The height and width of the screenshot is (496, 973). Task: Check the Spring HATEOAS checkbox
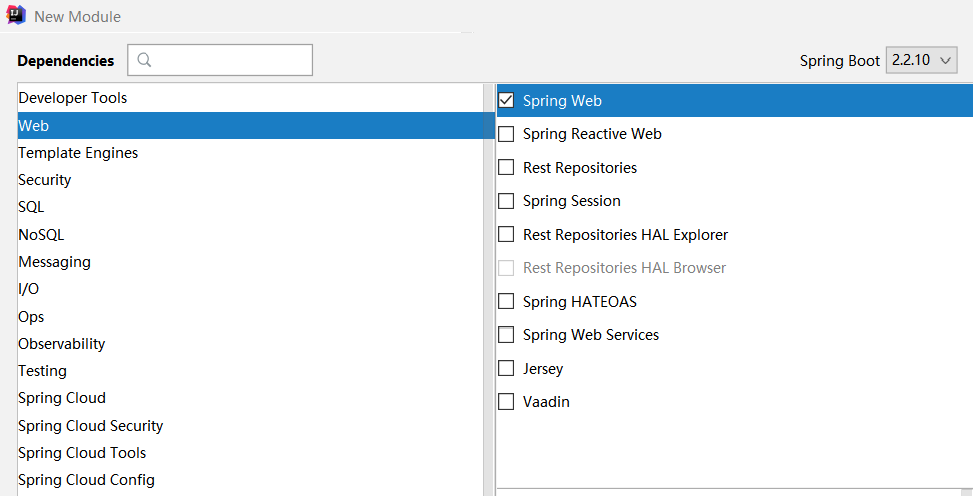[x=506, y=301]
